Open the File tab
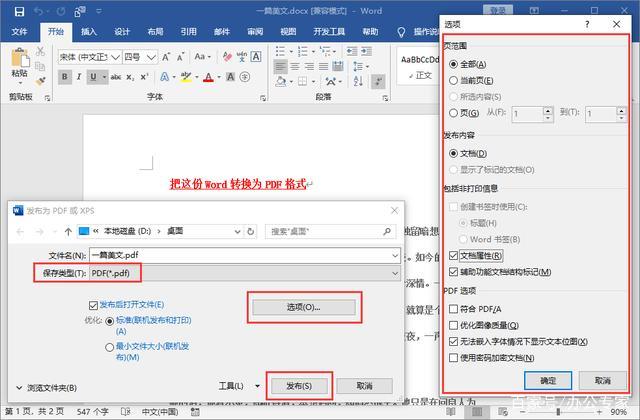Screen dimensions: 640x420 19,31
